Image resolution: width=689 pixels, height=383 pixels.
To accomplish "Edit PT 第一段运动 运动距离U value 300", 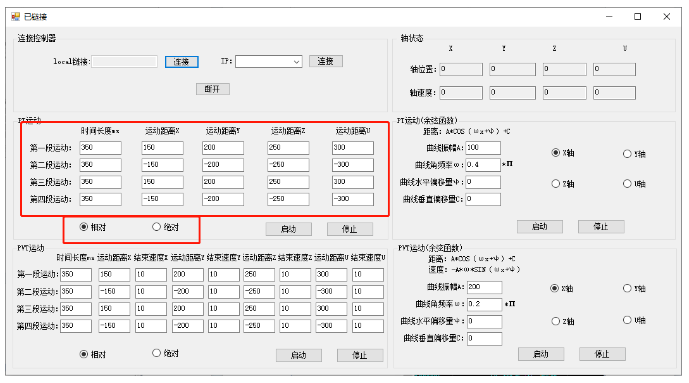I will tap(353, 148).
